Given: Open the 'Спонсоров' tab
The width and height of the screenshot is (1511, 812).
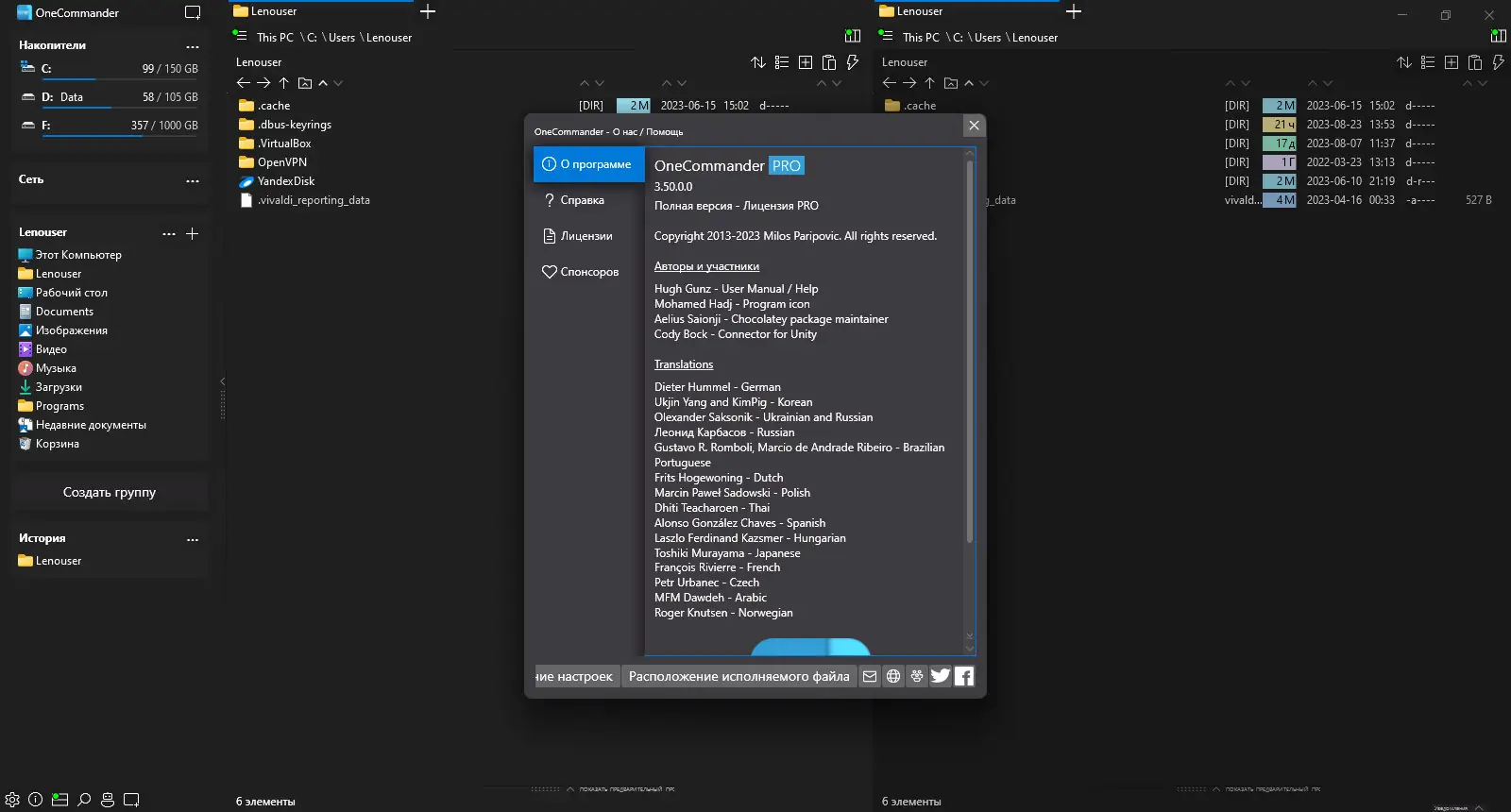Looking at the screenshot, I should point(588,272).
